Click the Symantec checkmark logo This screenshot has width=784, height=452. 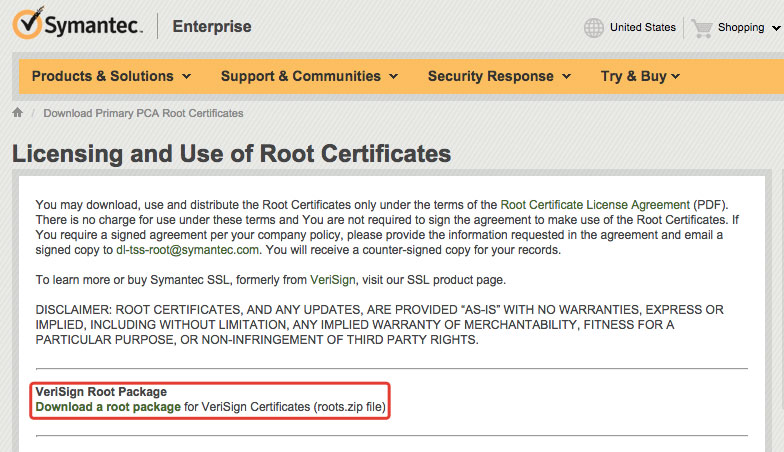[x=28, y=23]
